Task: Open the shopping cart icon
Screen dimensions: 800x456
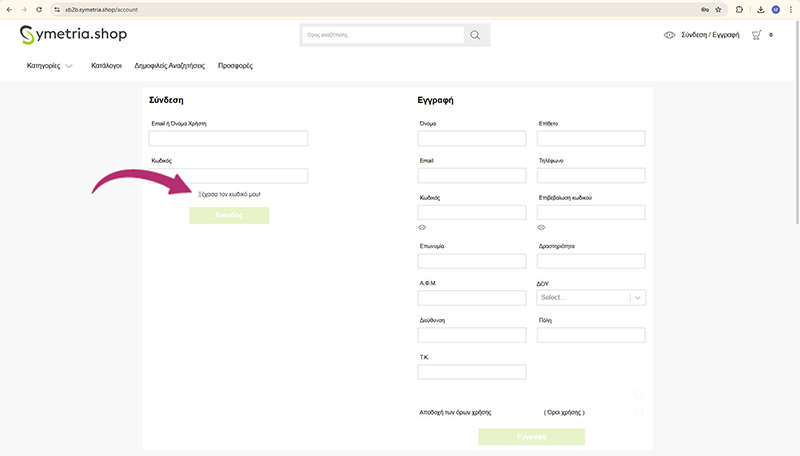Action: click(x=757, y=35)
